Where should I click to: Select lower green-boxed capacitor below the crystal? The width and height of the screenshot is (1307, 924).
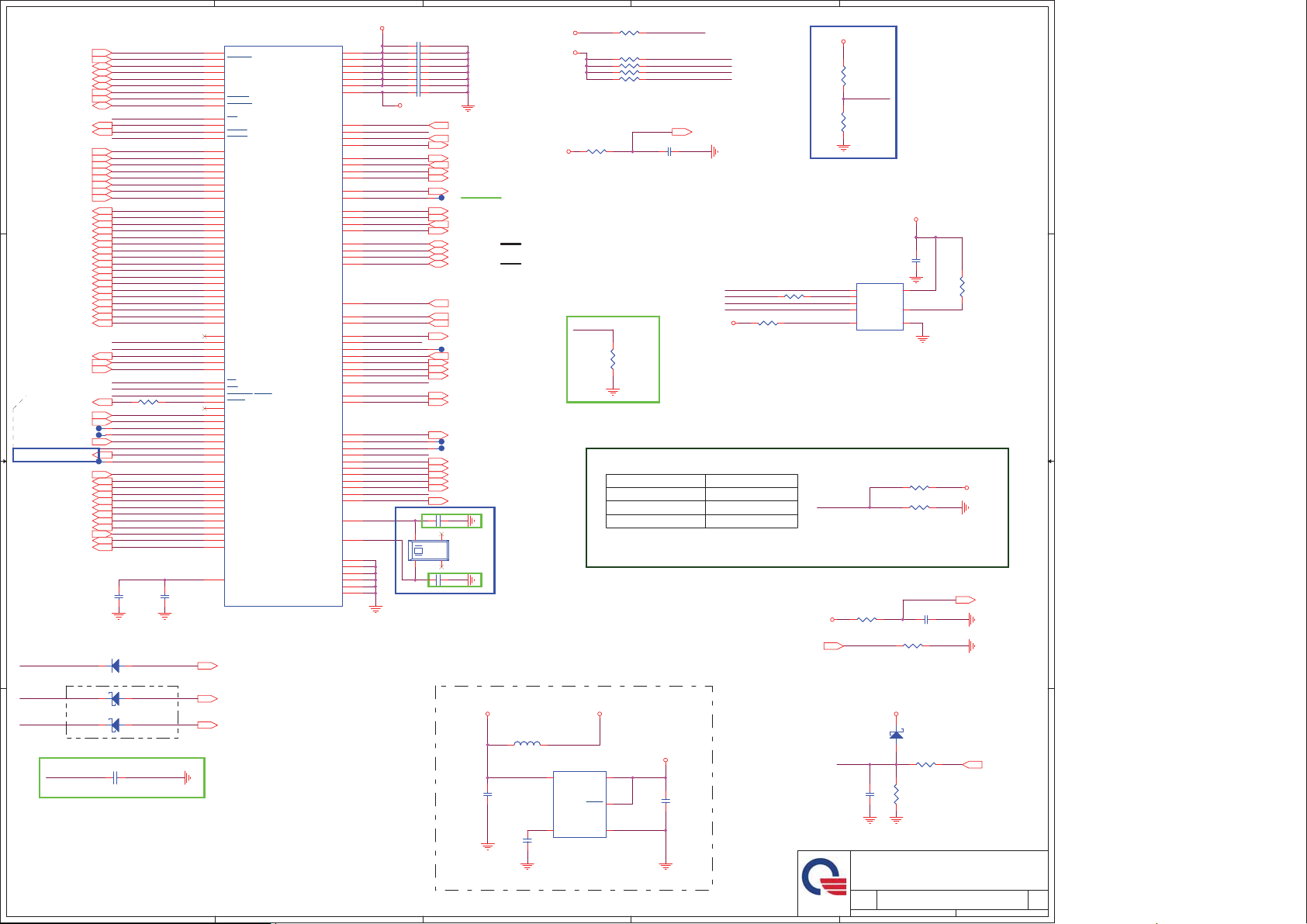[x=438, y=580]
